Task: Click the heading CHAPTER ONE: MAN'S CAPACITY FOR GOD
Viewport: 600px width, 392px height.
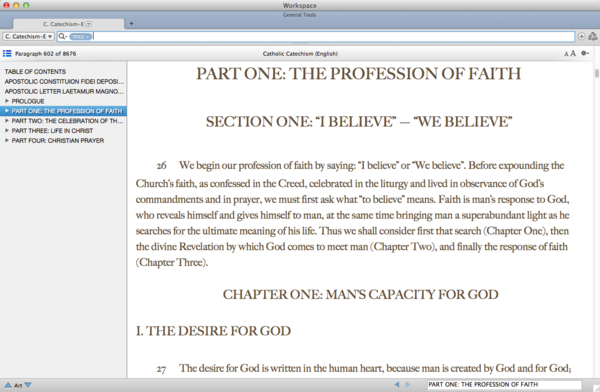Action: tap(360, 294)
